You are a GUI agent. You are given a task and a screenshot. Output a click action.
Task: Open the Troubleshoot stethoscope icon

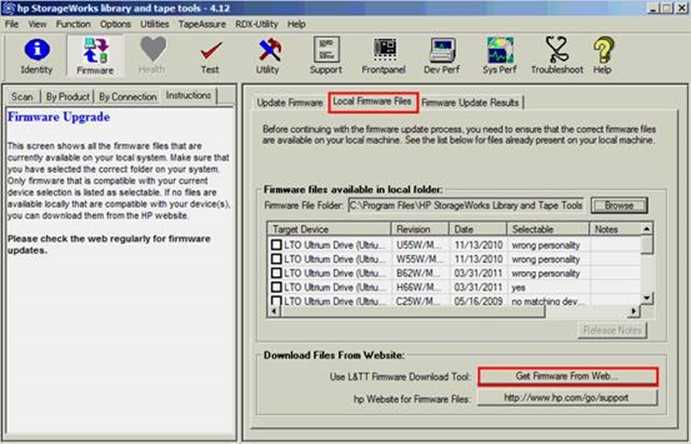557,56
